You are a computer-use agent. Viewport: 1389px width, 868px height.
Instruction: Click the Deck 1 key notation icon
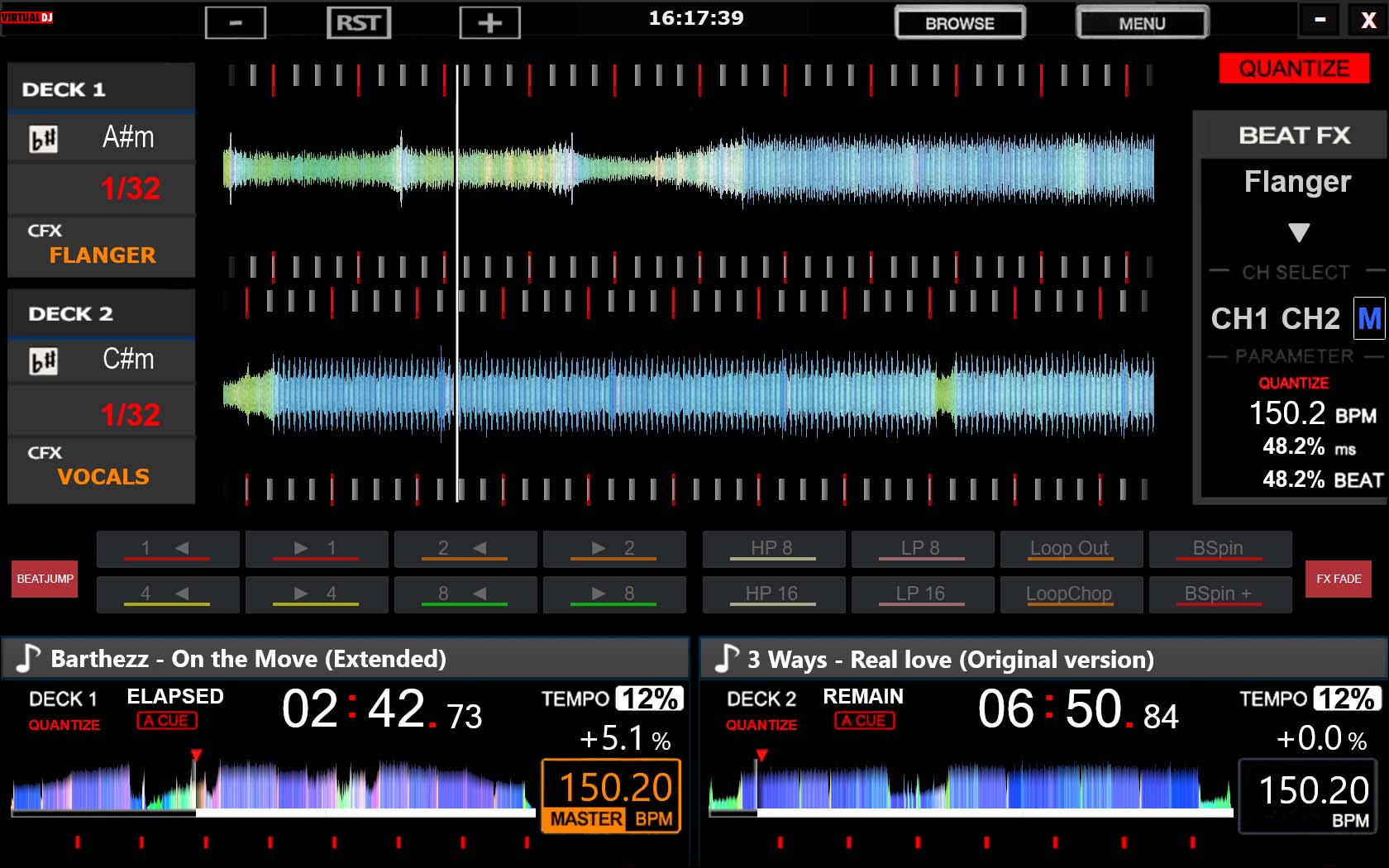click(44, 139)
